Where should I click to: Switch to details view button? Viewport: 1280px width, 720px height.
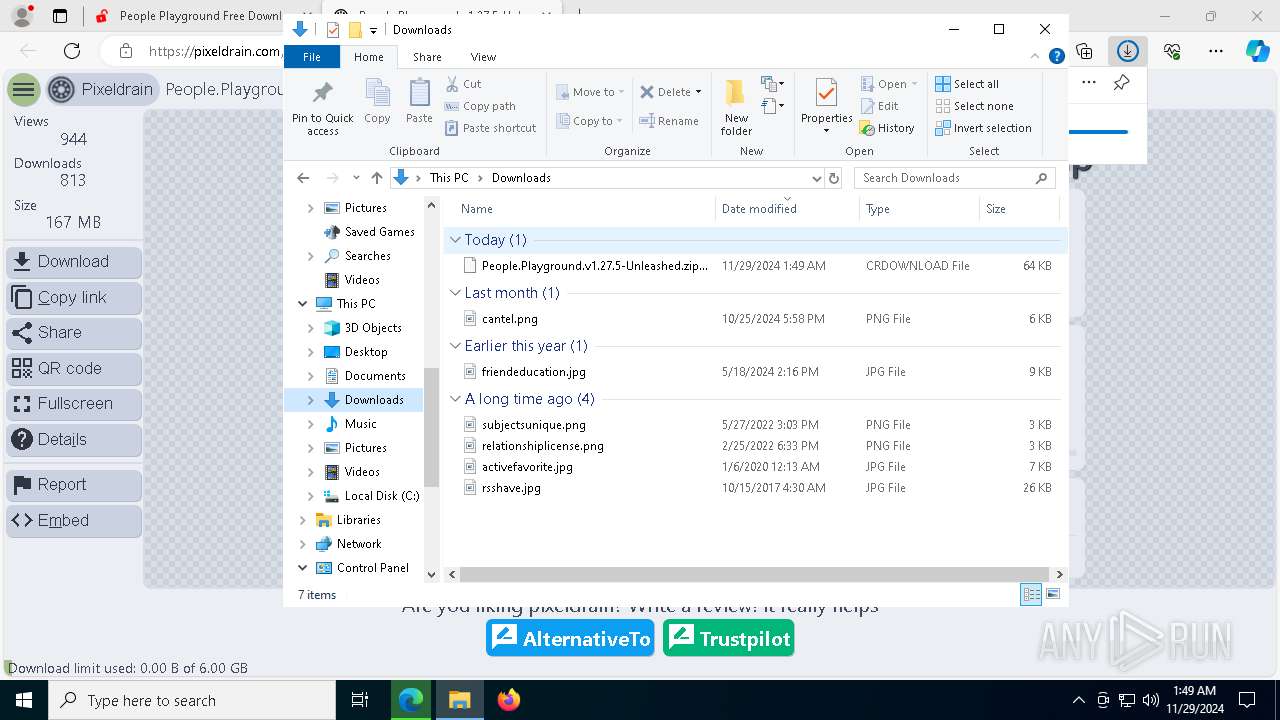[x=1031, y=595]
